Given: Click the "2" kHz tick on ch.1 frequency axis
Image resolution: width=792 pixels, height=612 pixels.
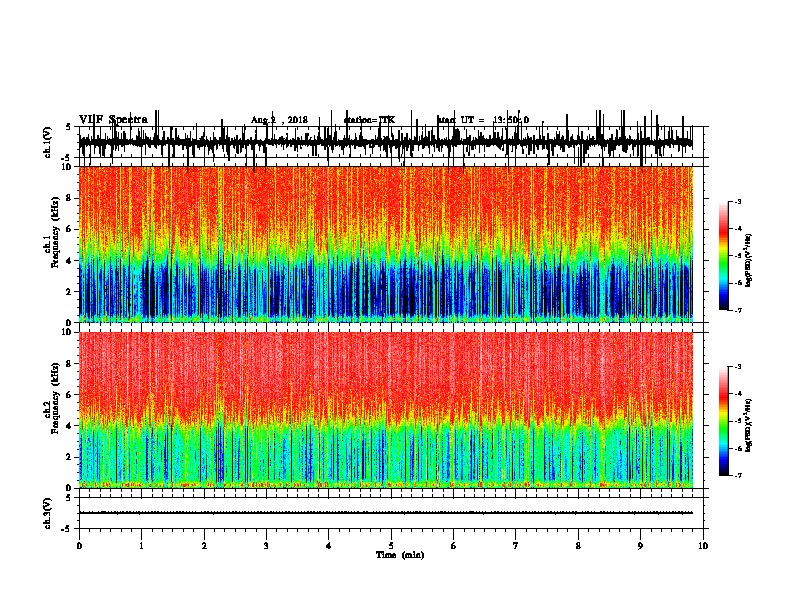Looking at the screenshot, I should pos(69,292).
